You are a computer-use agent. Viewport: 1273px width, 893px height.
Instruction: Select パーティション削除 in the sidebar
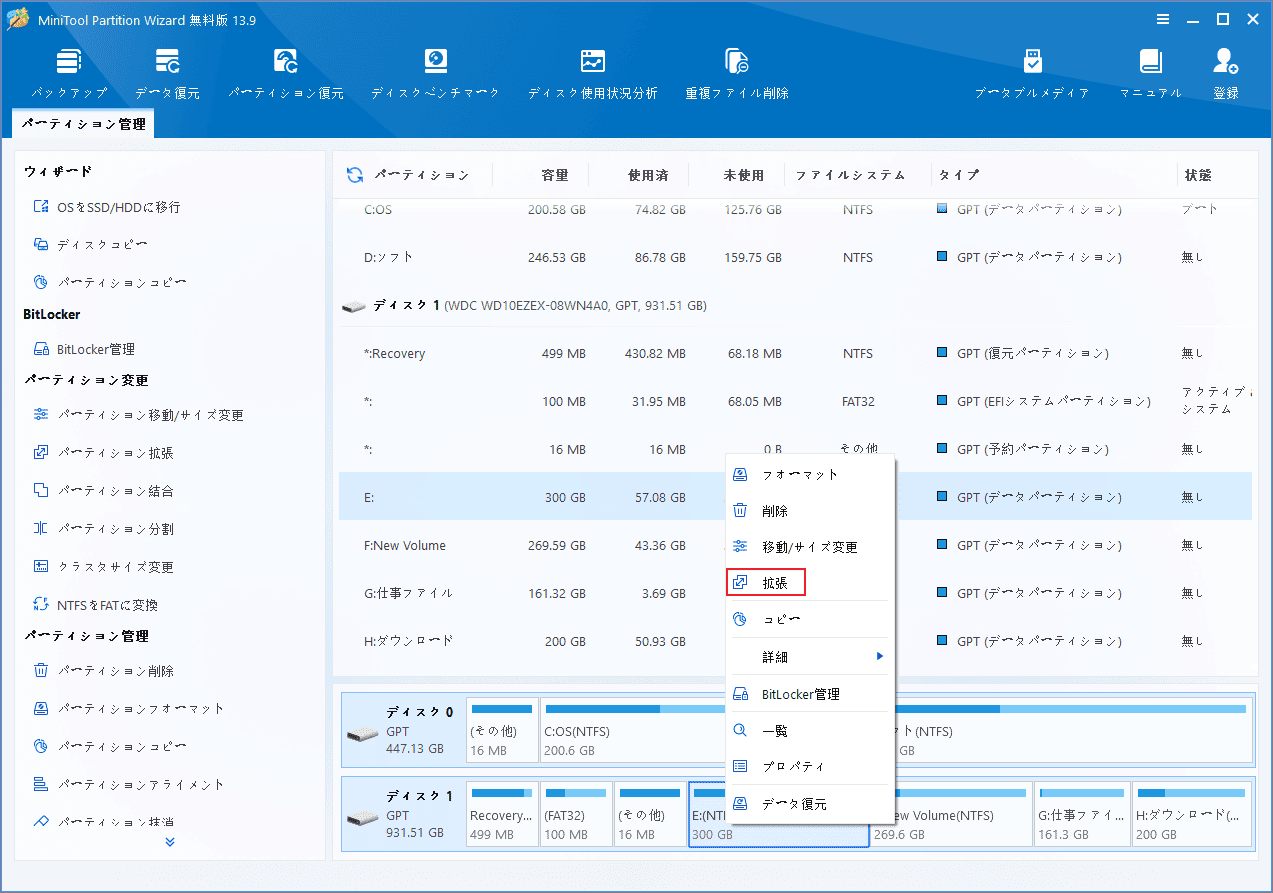tap(104, 671)
